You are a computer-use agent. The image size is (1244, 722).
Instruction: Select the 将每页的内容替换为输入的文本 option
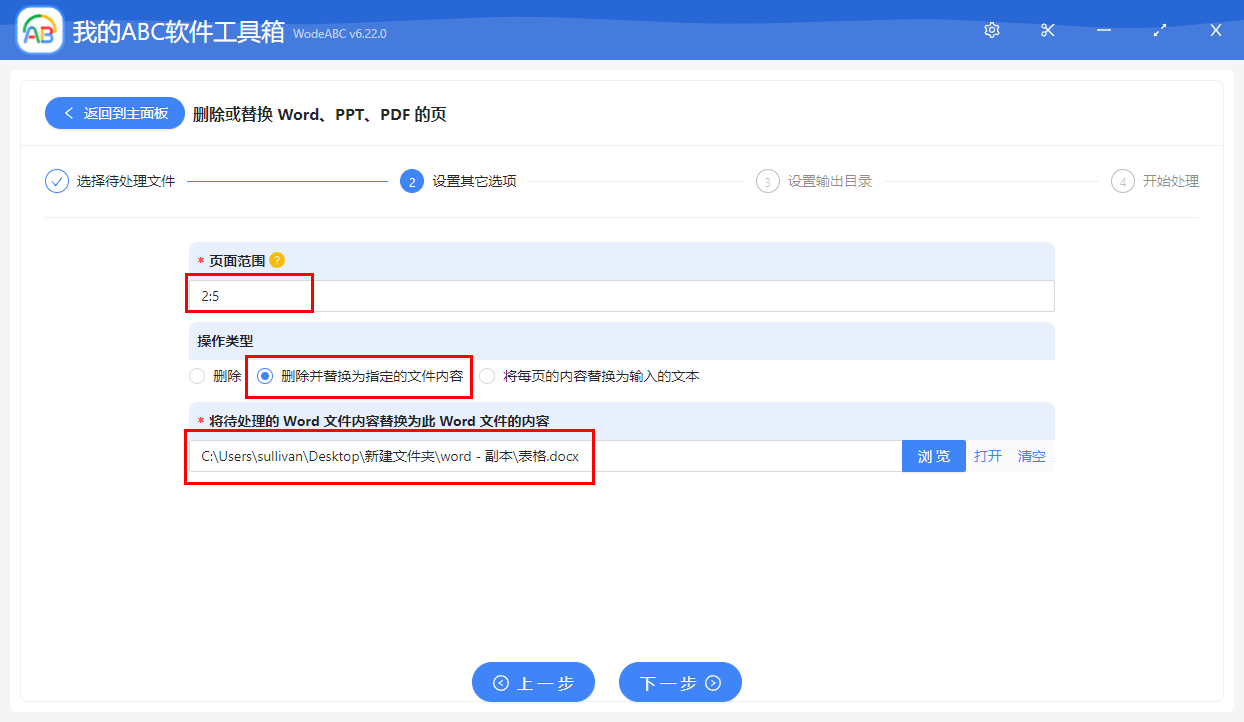click(x=487, y=376)
